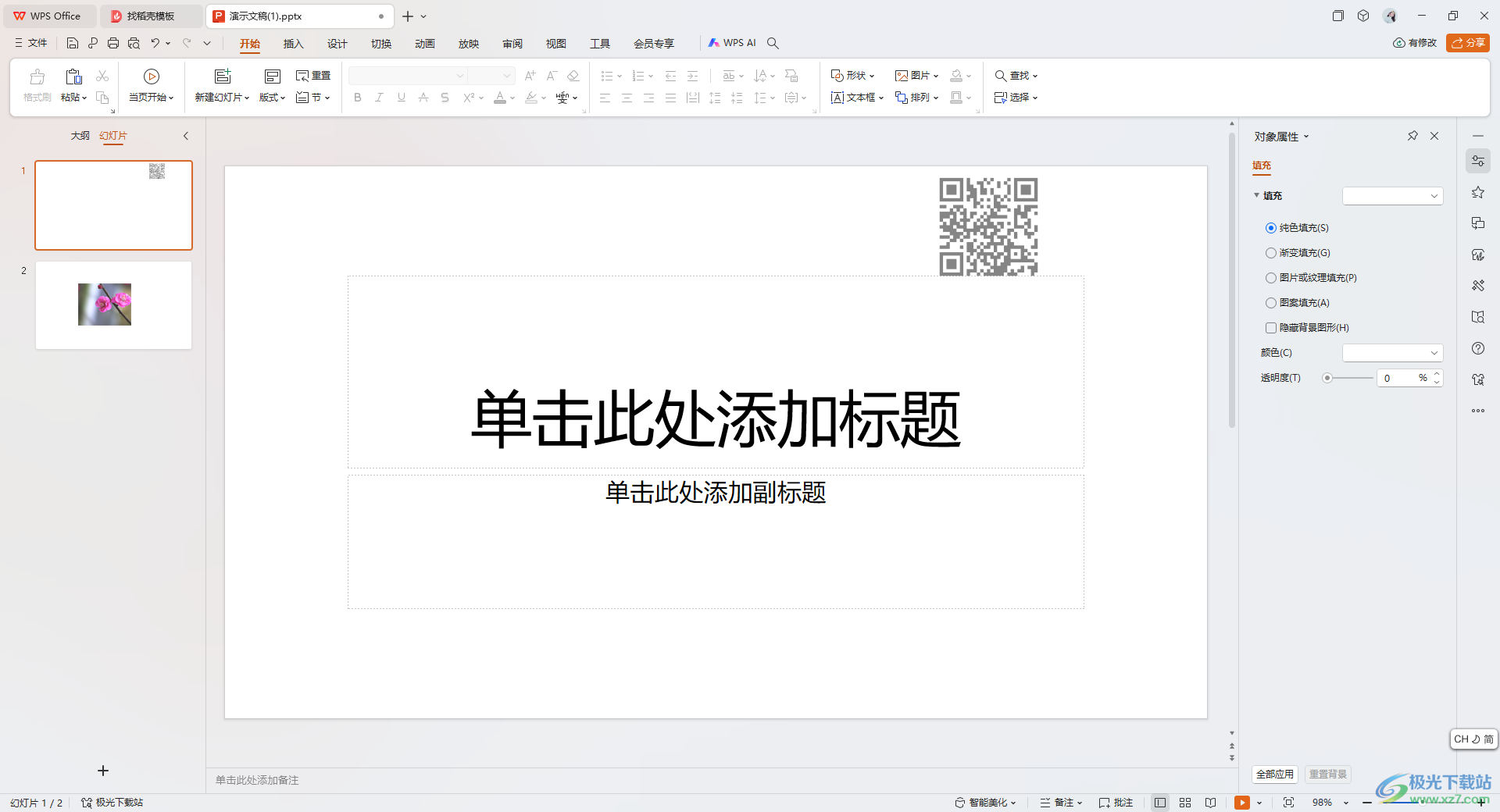Start slideshow from status bar play button

1242,803
